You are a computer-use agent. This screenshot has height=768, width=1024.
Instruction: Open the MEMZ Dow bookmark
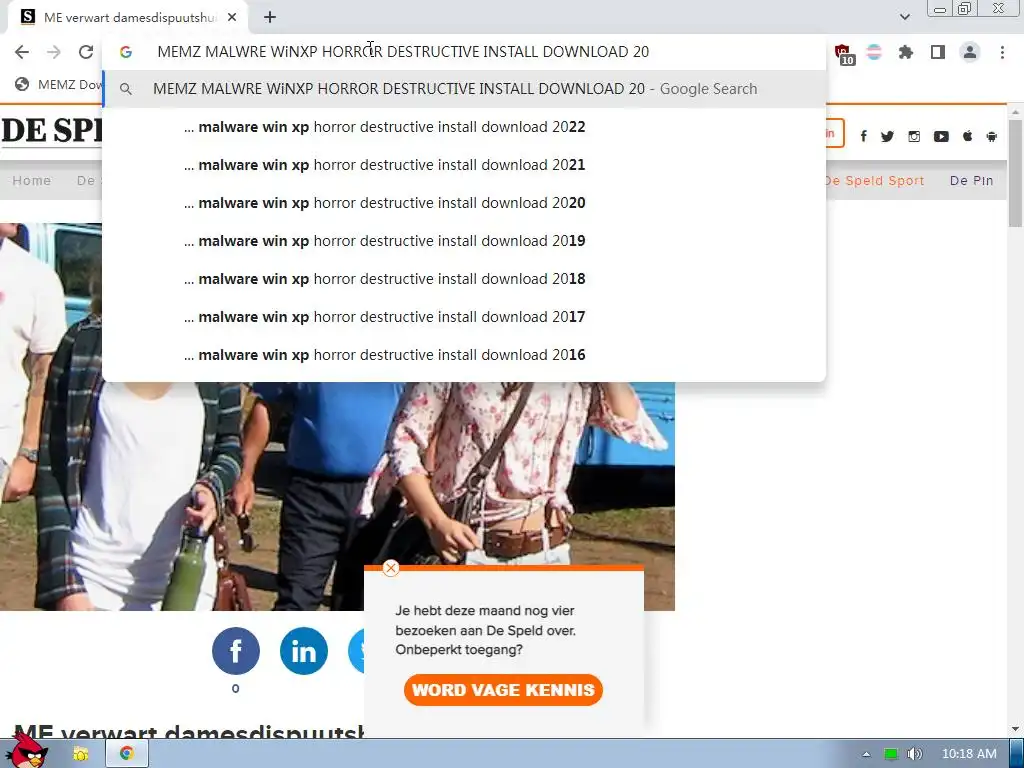[59, 84]
